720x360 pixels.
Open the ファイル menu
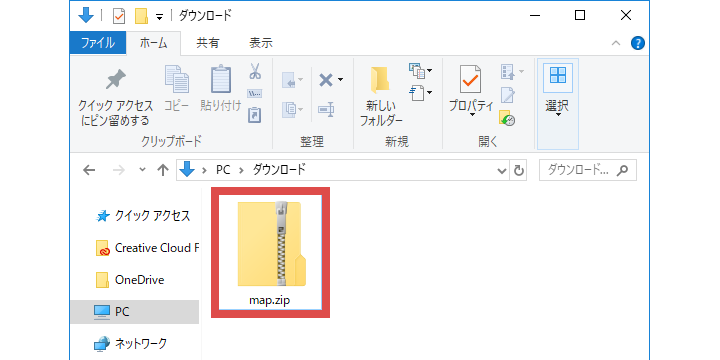pyautogui.click(x=98, y=43)
